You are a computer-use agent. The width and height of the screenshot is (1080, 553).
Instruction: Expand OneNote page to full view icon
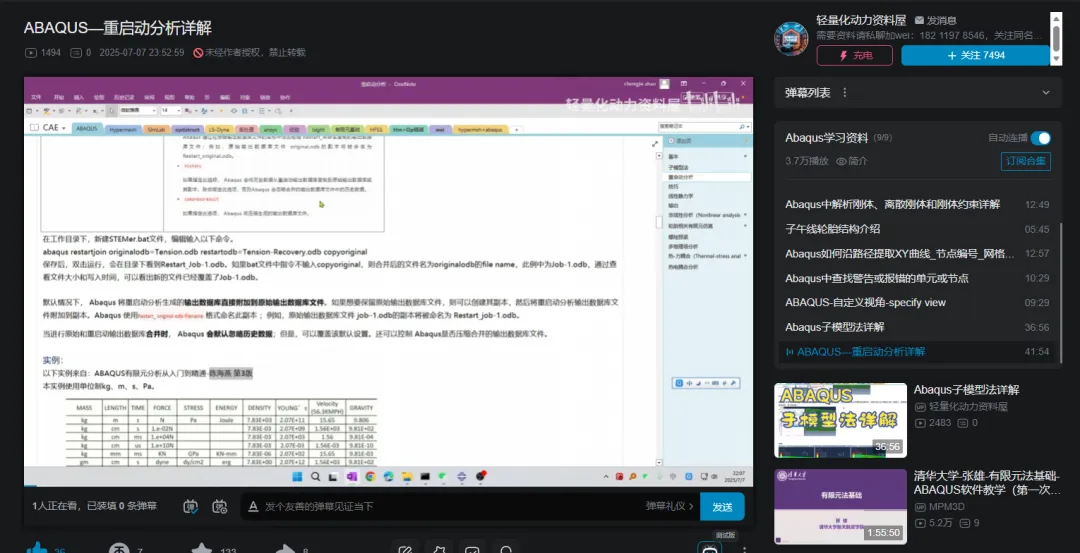pyautogui.click(x=654, y=143)
